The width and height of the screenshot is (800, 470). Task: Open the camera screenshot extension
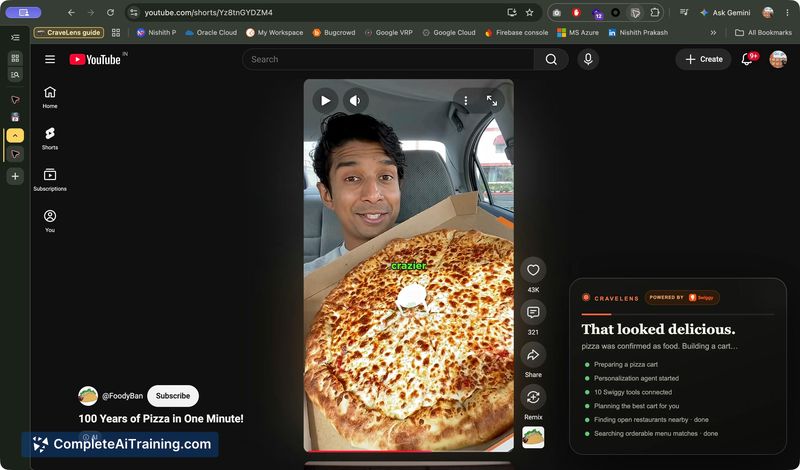click(557, 13)
